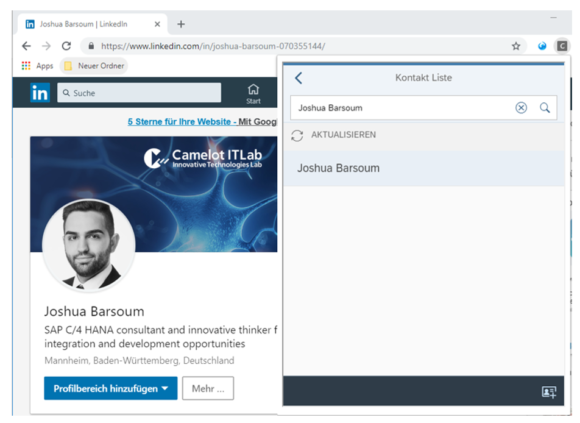The width and height of the screenshot is (580, 423).
Task: Open the C extension icon in toolbar
Action: (562, 46)
